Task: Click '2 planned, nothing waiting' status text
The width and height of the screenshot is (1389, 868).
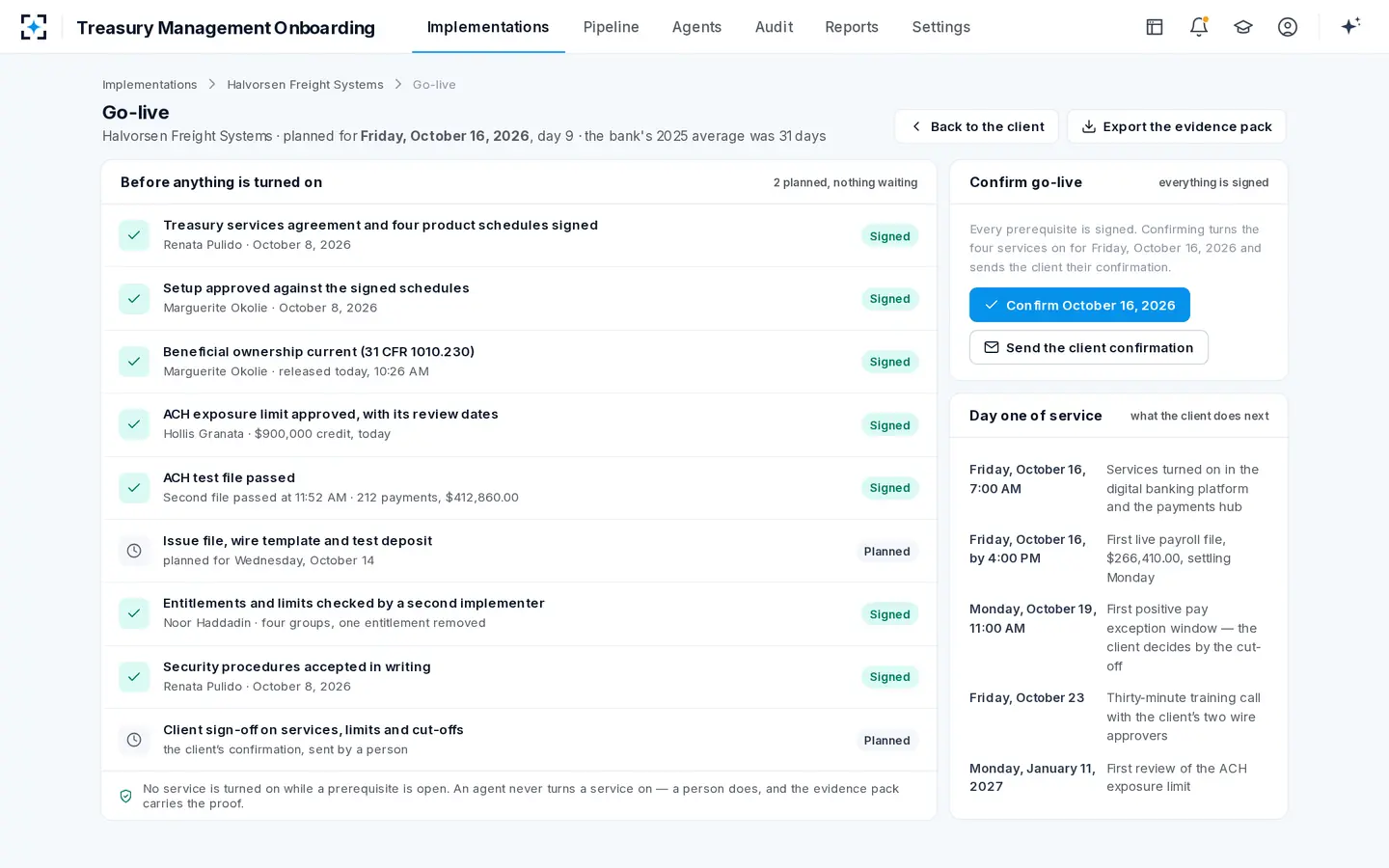Action: click(x=845, y=182)
